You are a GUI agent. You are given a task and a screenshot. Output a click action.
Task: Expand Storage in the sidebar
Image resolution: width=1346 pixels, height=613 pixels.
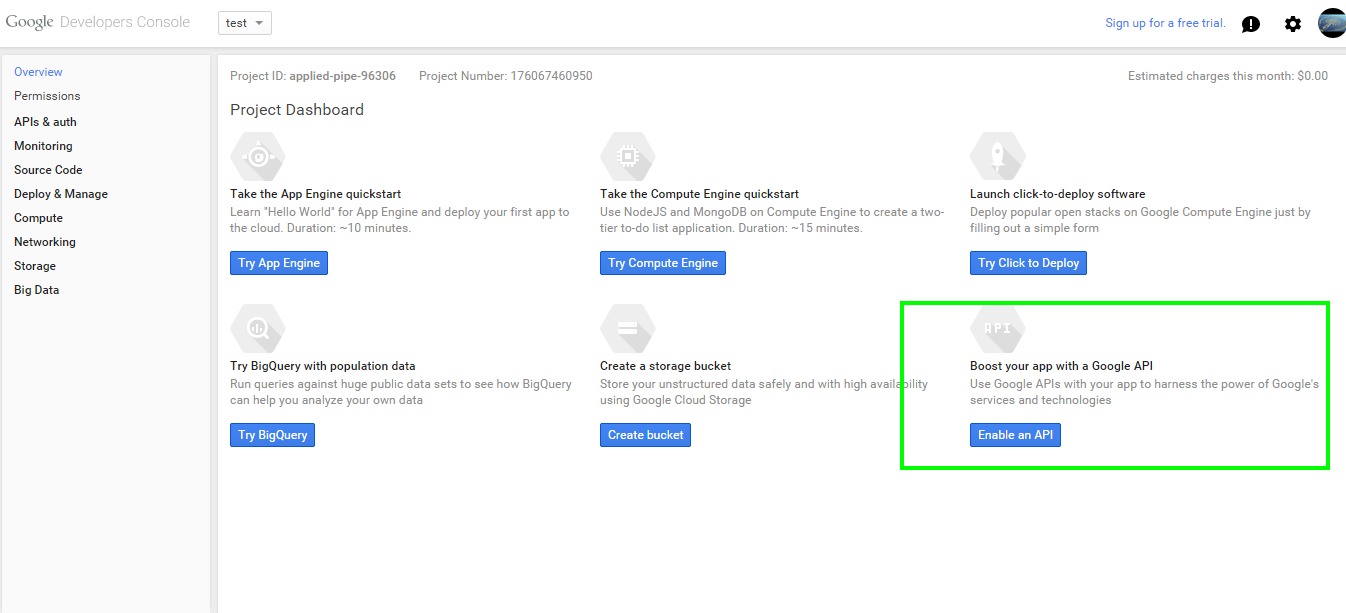click(x=35, y=266)
